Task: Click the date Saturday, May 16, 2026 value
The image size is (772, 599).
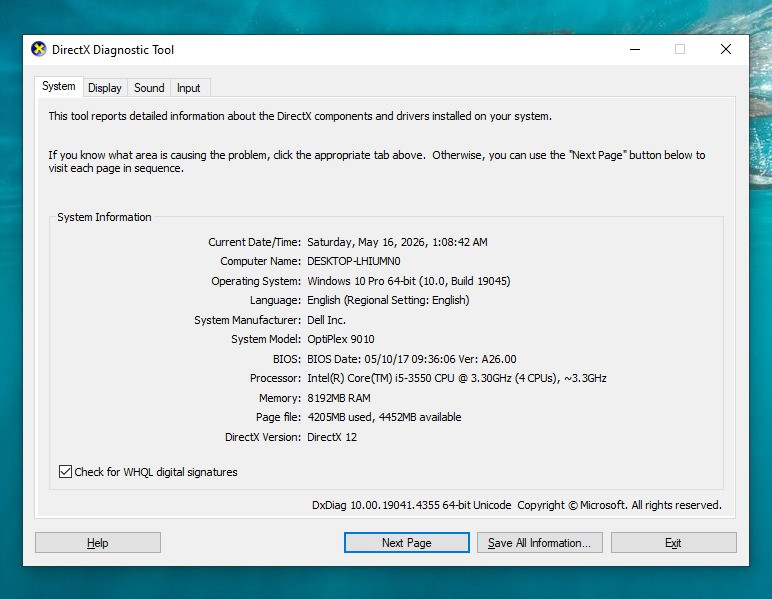Action: pyautogui.click(x=397, y=242)
